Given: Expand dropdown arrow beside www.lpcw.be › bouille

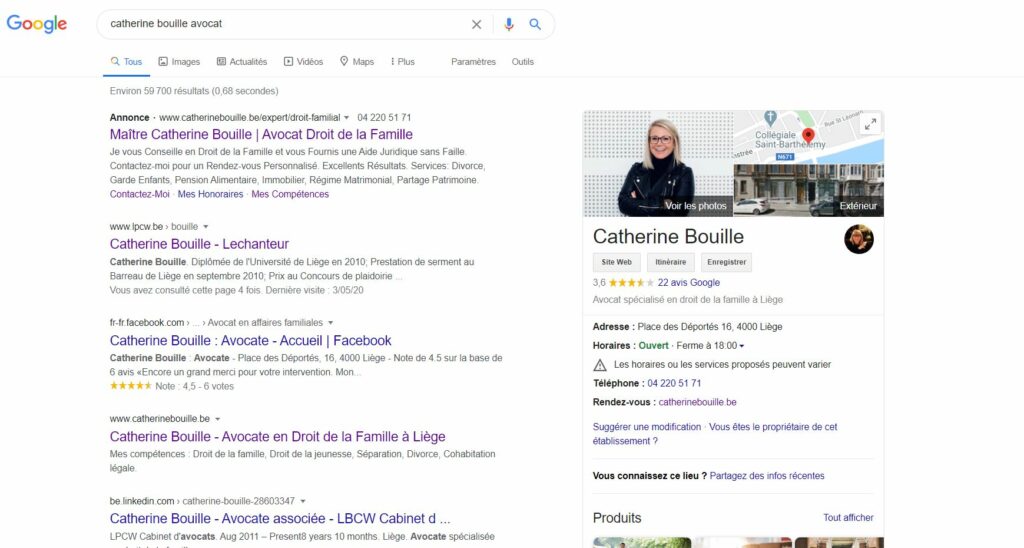Looking at the screenshot, I should [x=206, y=227].
